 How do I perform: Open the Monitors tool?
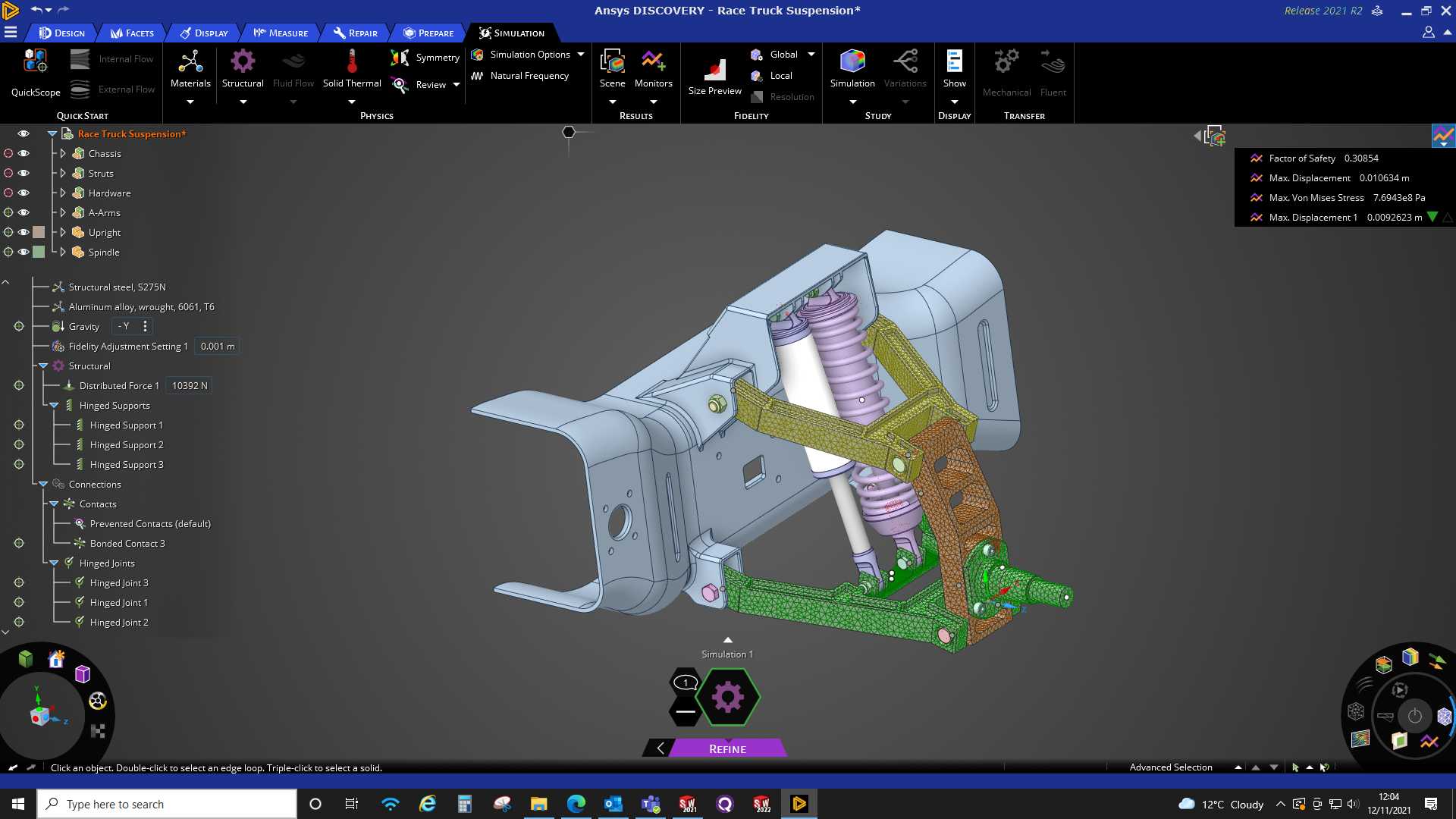[x=654, y=70]
